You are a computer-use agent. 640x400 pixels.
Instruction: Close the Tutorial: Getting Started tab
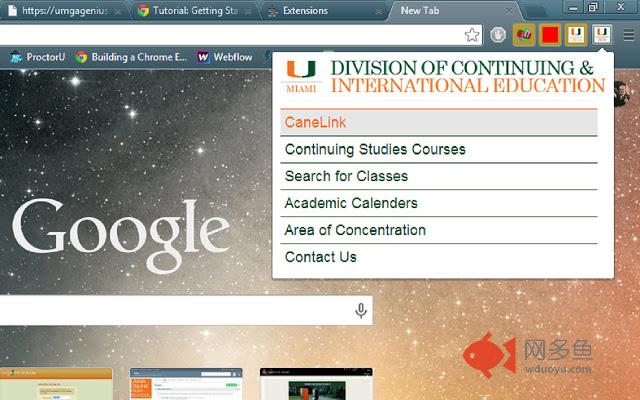tap(248, 12)
